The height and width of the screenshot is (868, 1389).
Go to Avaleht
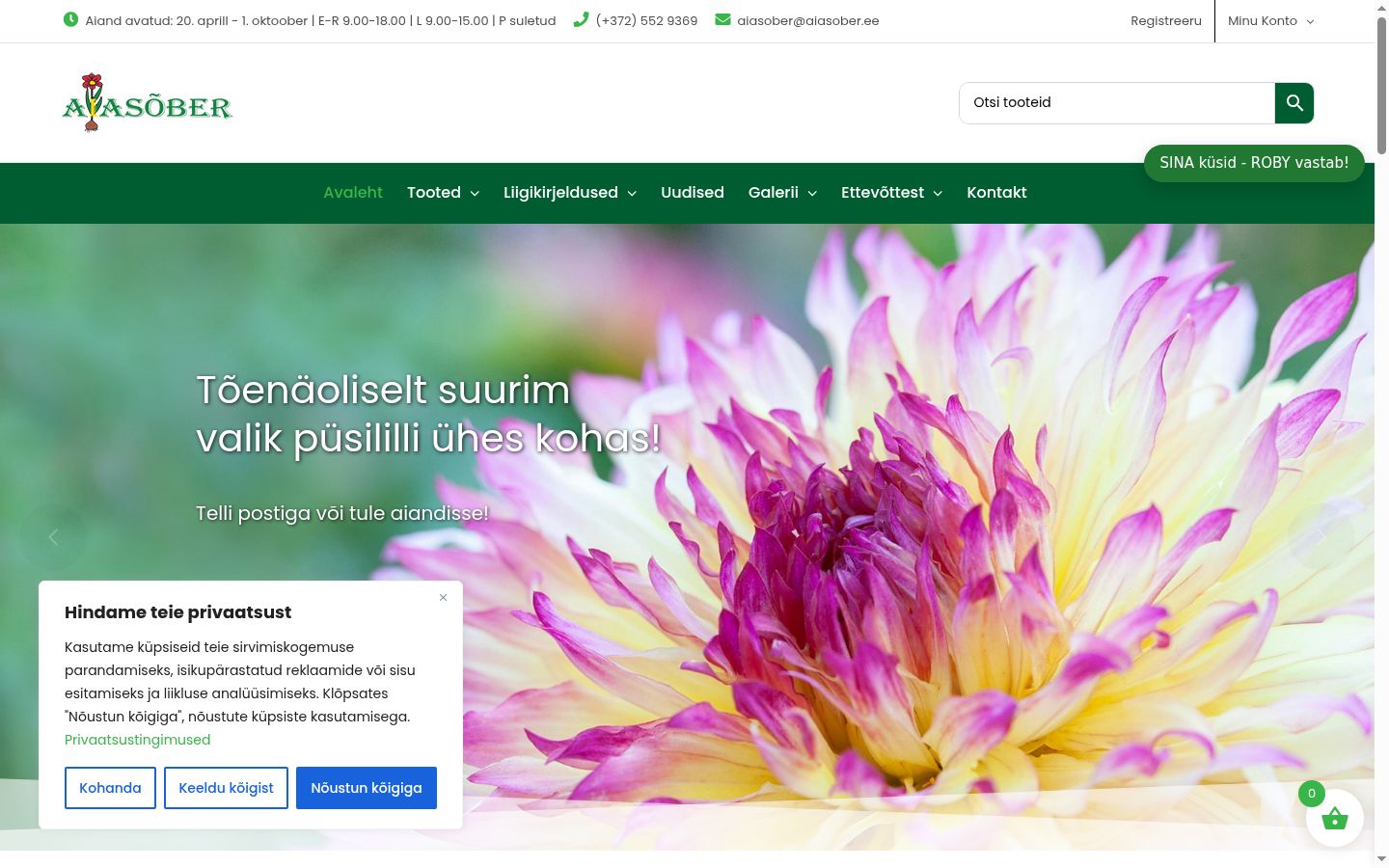click(x=353, y=193)
